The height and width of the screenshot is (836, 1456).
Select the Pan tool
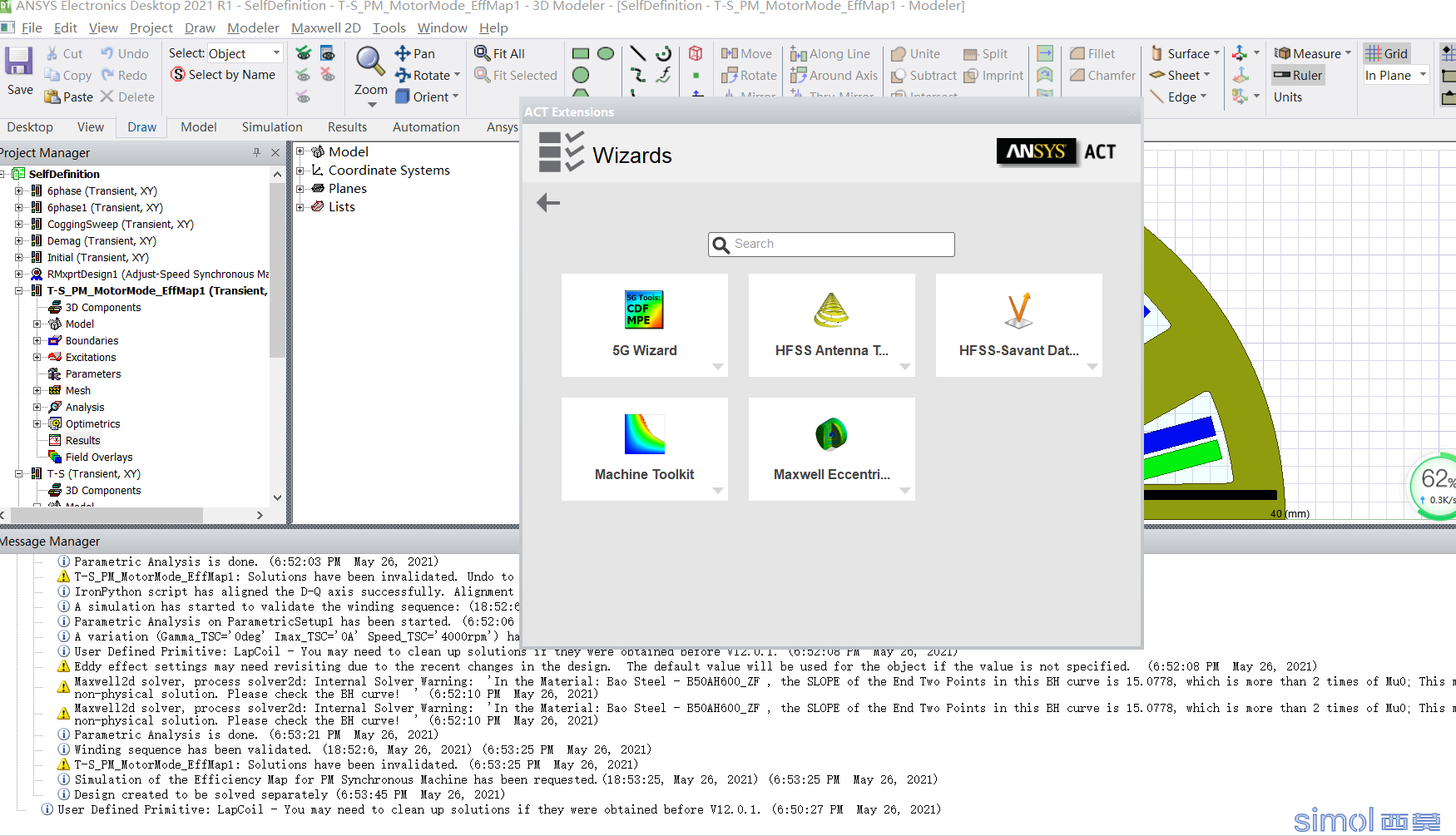pyautogui.click(x=414, y=53)
